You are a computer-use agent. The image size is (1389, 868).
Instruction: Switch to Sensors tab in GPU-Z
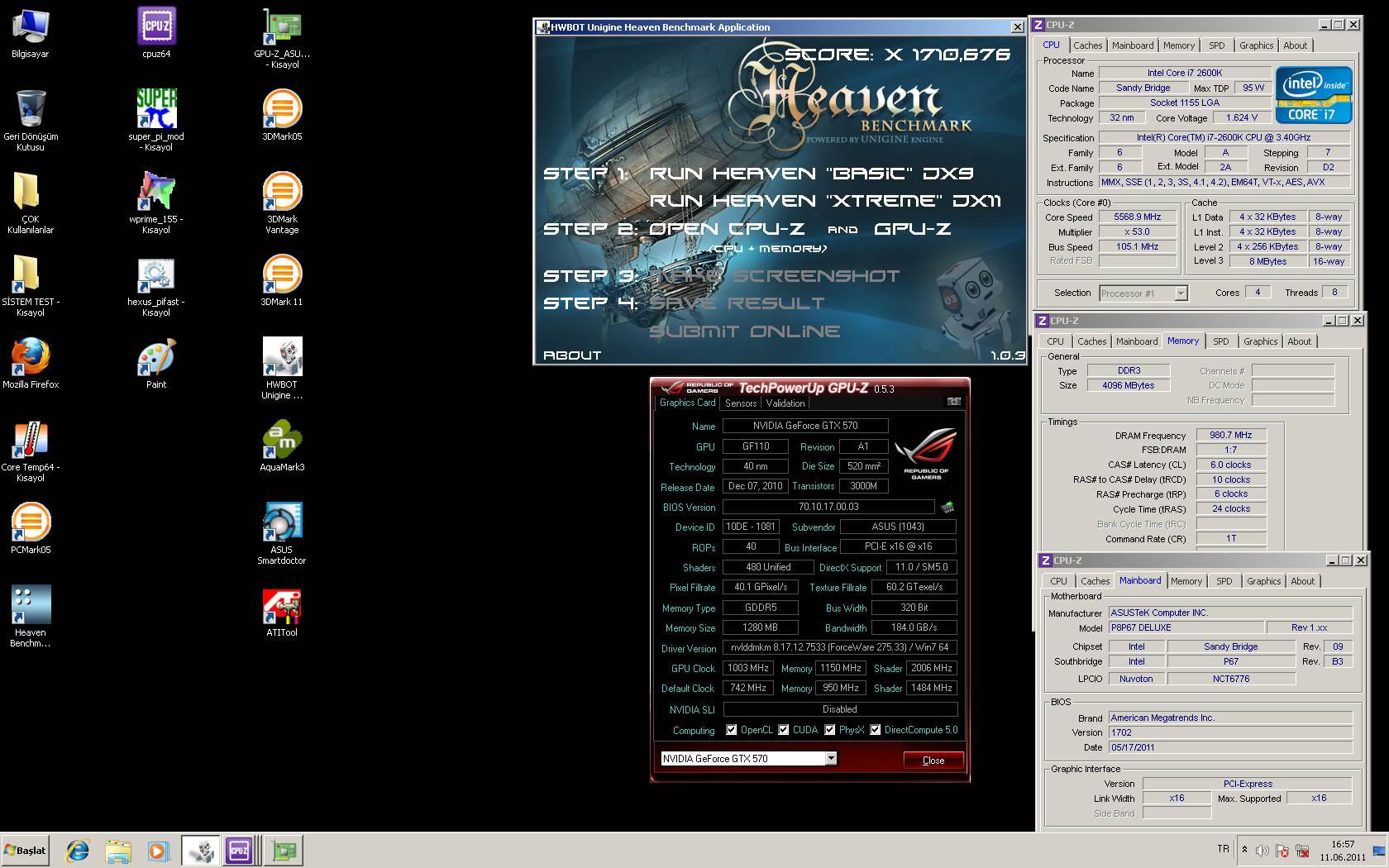[x=740, y=403]
